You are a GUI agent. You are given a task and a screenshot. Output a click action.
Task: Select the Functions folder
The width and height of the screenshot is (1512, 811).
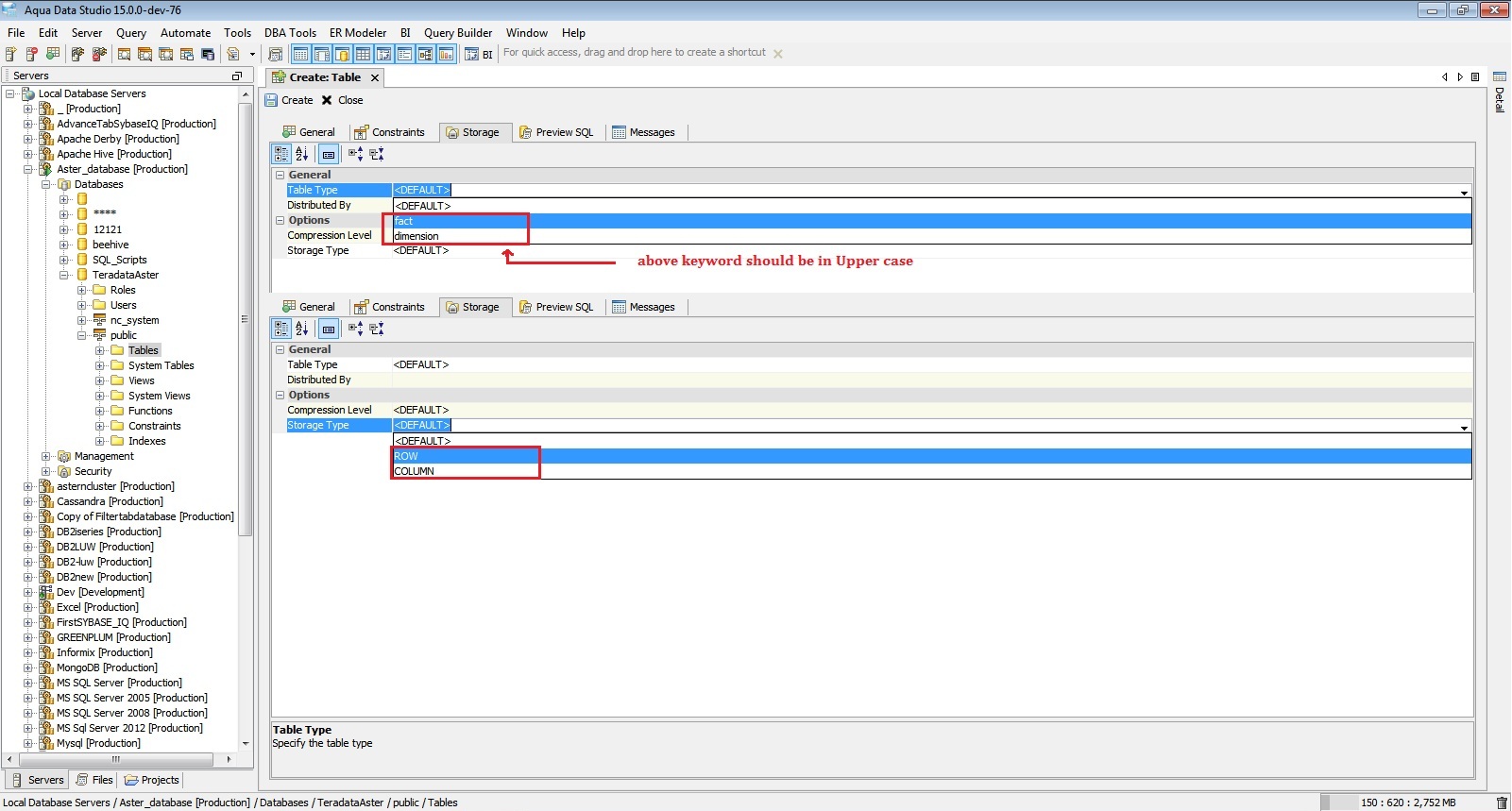coord(150,411)
